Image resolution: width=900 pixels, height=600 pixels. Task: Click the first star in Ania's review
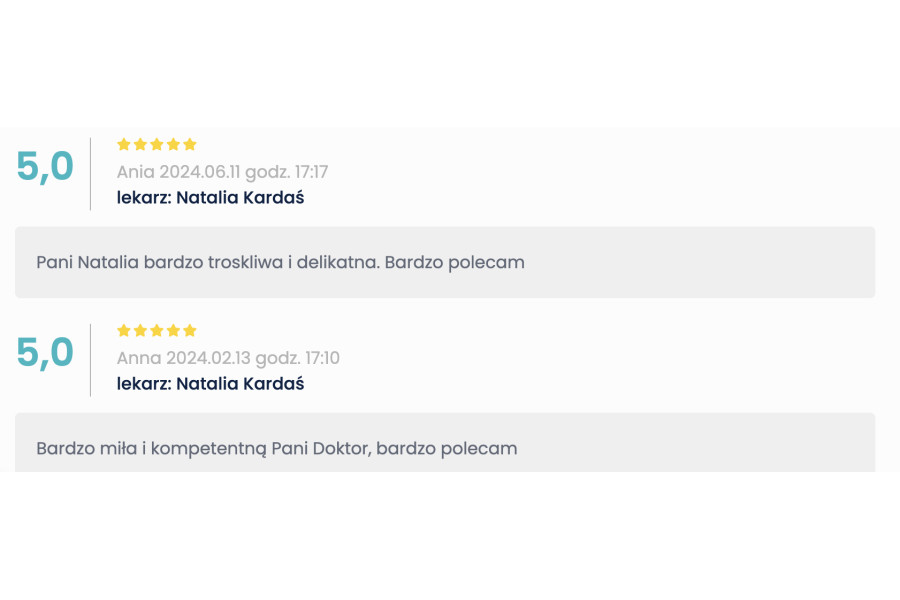point(124,144)
